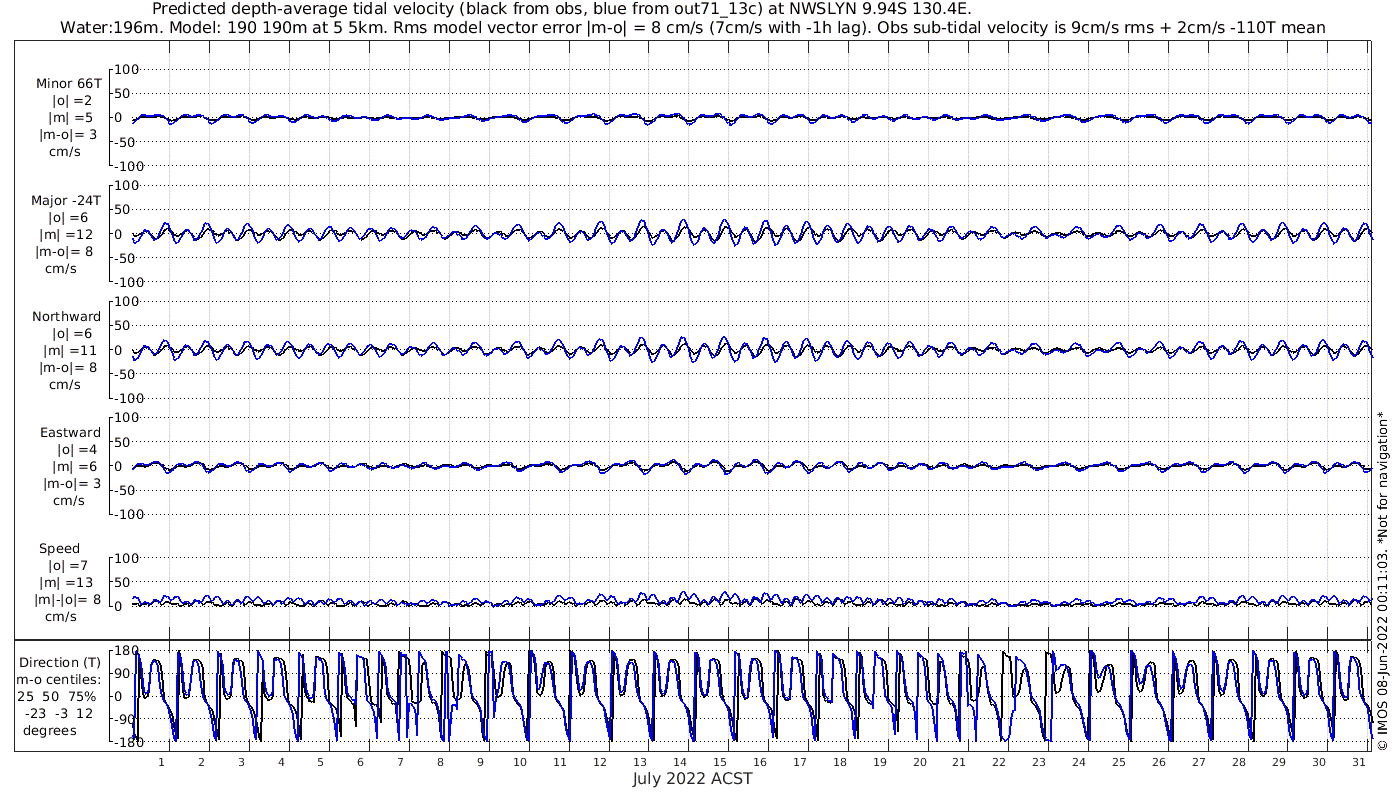Click '|m|-|o|= 8' in the Speed panel
1400x800 pixels.
pyautogui.click(x=68, y=600)
